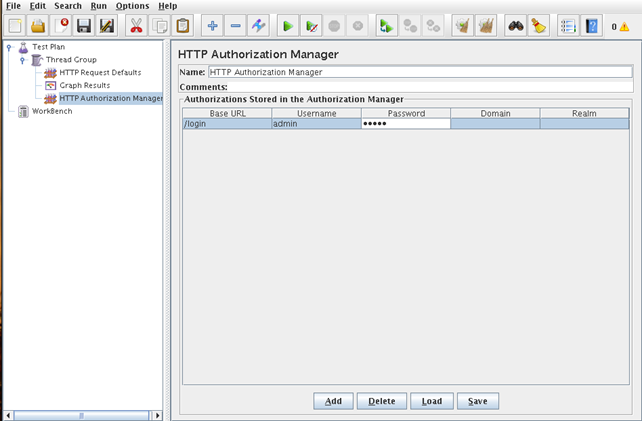Click the Add button below the table
This screenshot has height=421, width=642.
333,401
